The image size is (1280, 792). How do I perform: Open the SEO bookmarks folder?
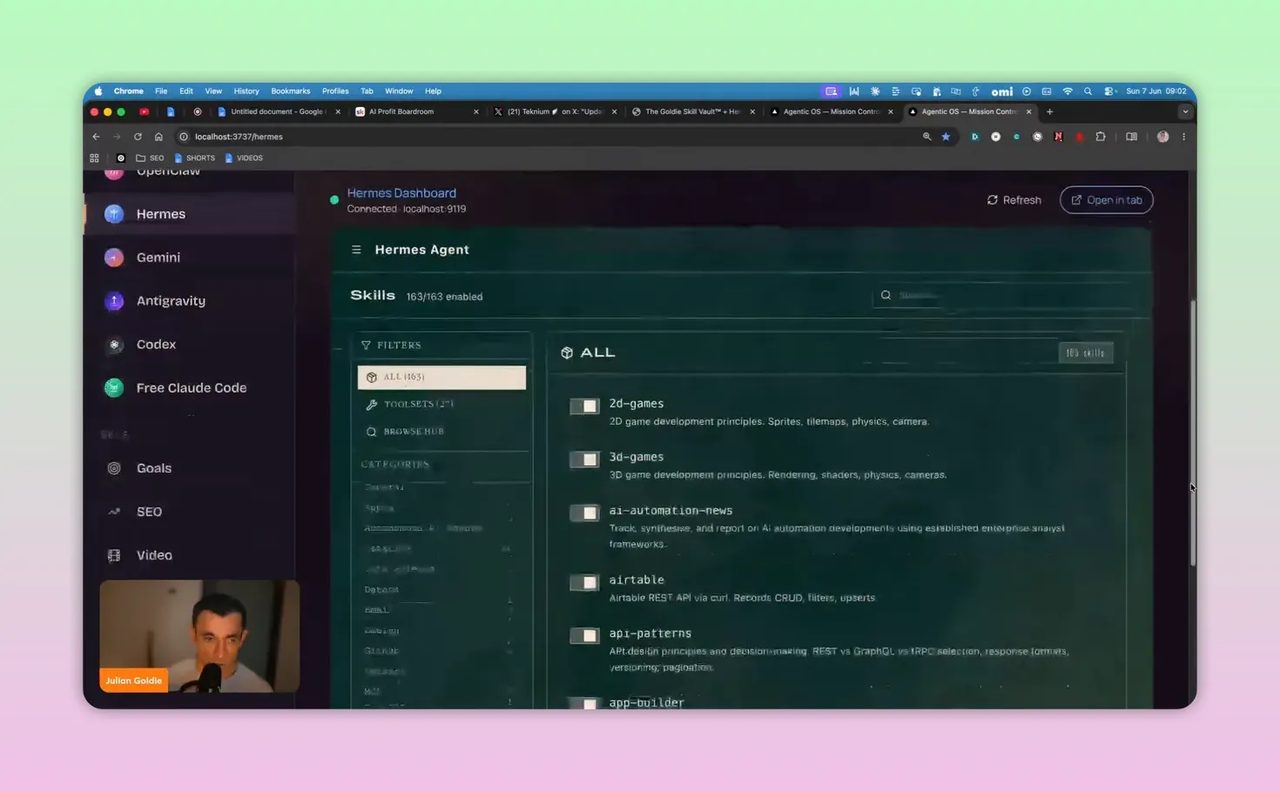[x=150, y=158]
